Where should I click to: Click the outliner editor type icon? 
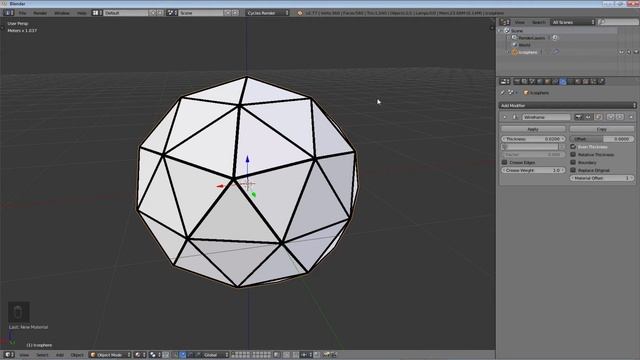[505, 22]
